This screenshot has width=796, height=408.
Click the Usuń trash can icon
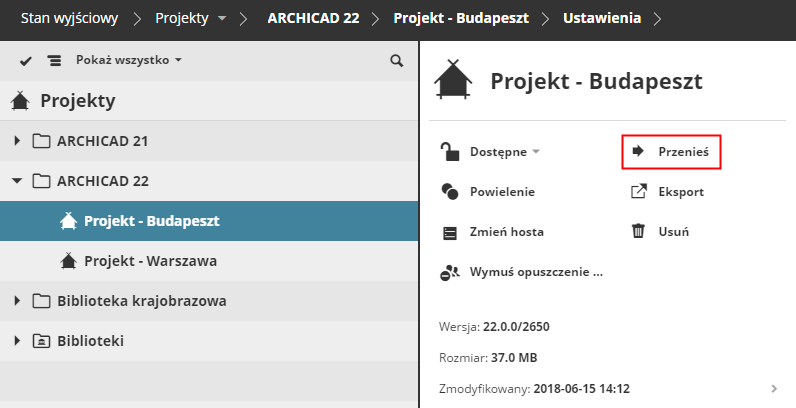click(x=638, y=231)
